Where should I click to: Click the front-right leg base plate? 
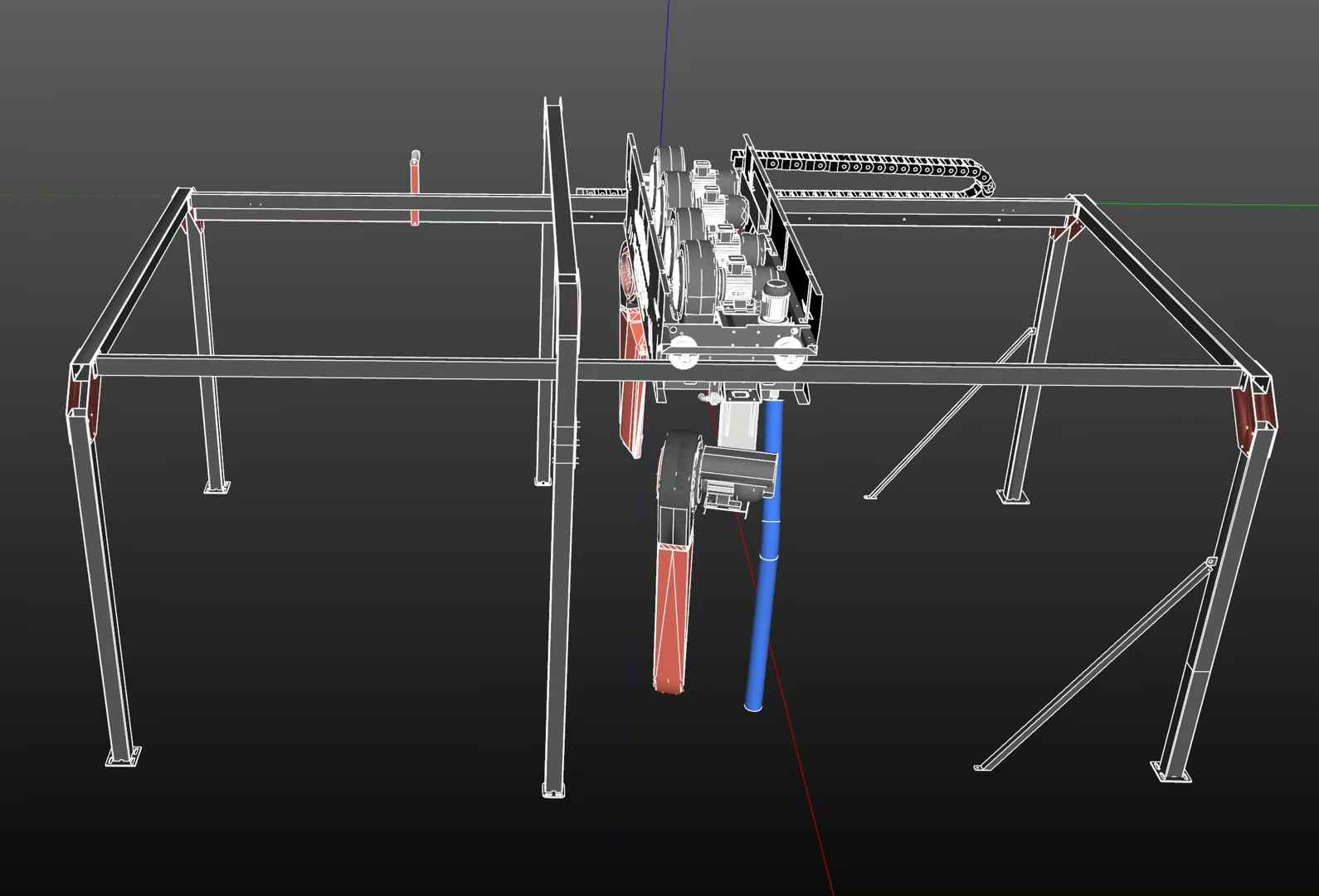coord(1171,772)
